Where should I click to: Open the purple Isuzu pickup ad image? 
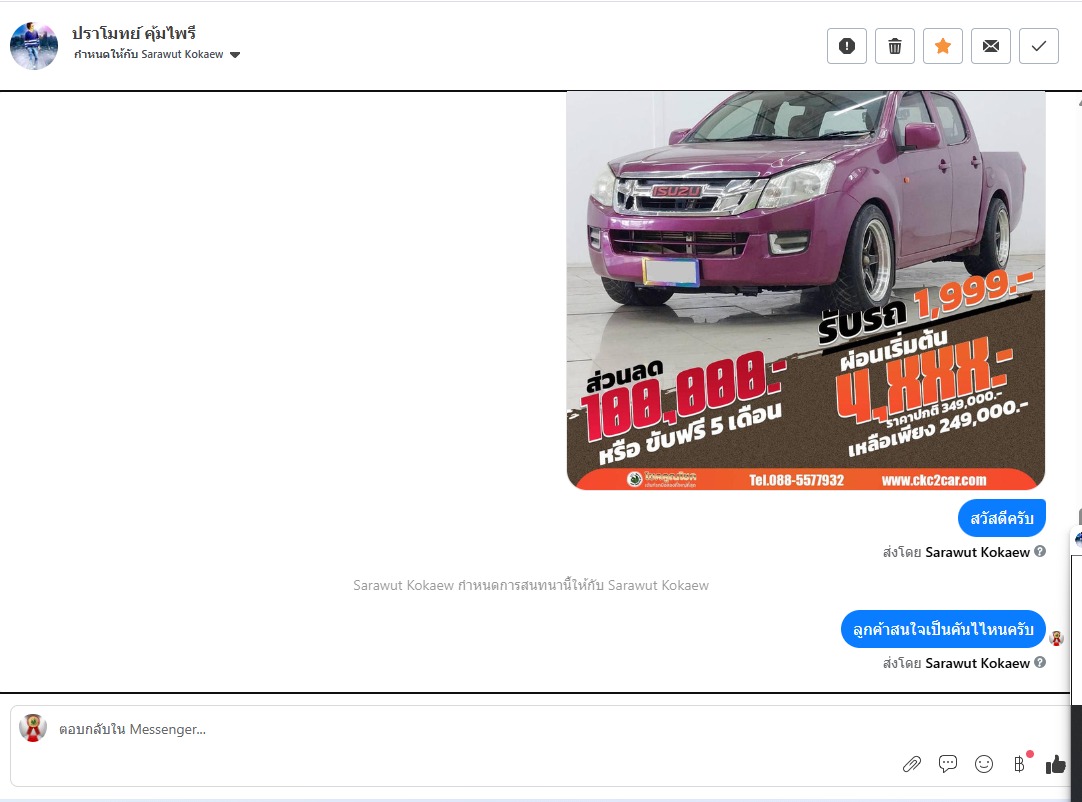click(805, 290)
